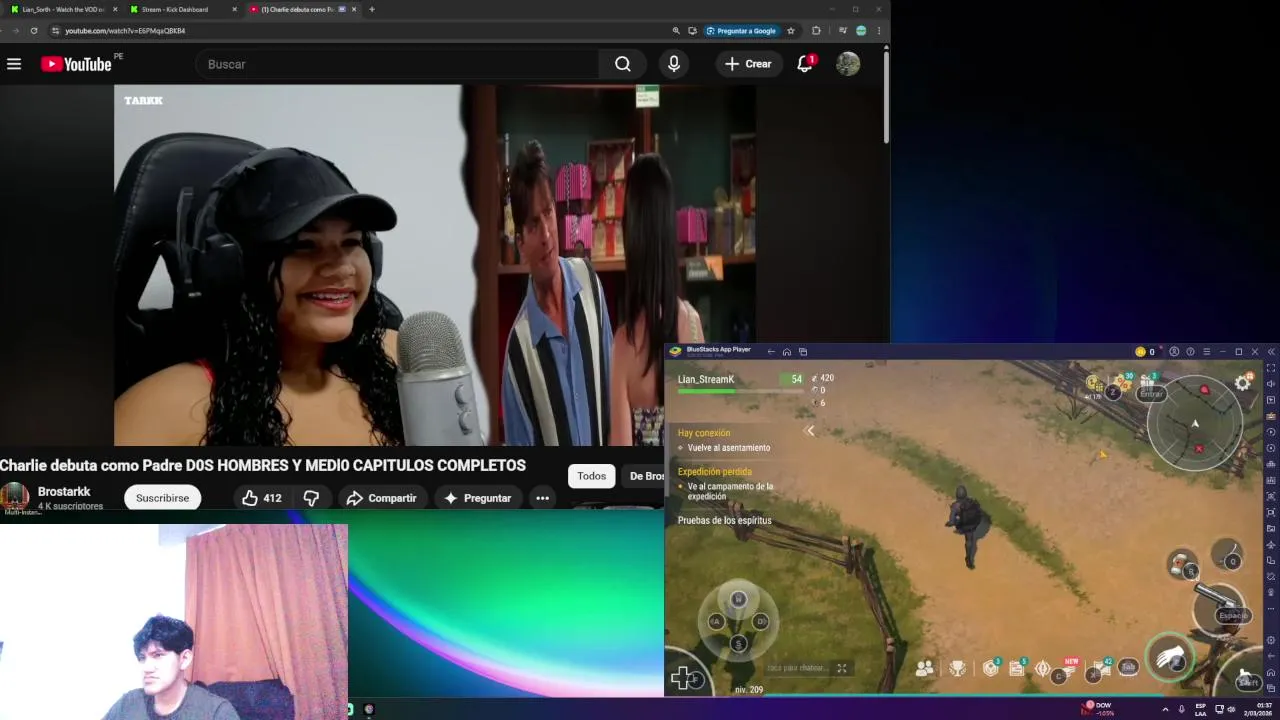Open YouTube notifications bell
The width and height of the screenshot is (1280, 720).
pos(805,64)
